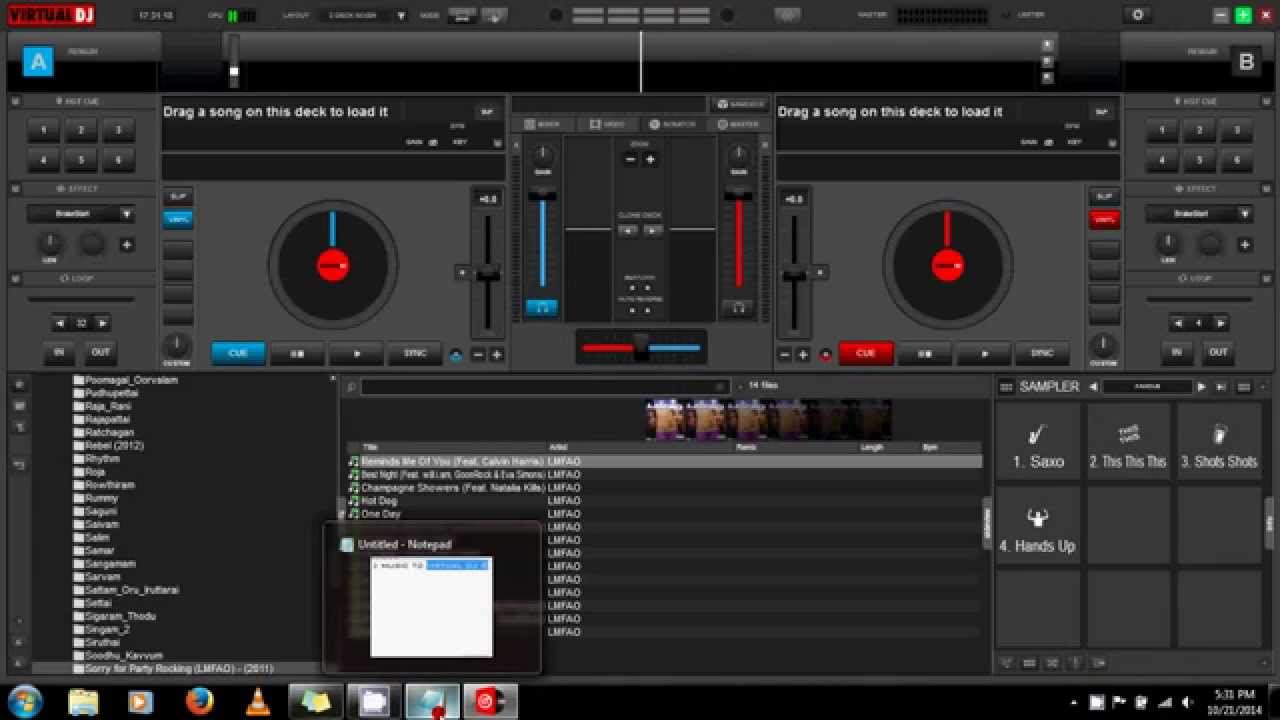Click the Windows Start button
The image size is (1280, 720).
(25, 701)
